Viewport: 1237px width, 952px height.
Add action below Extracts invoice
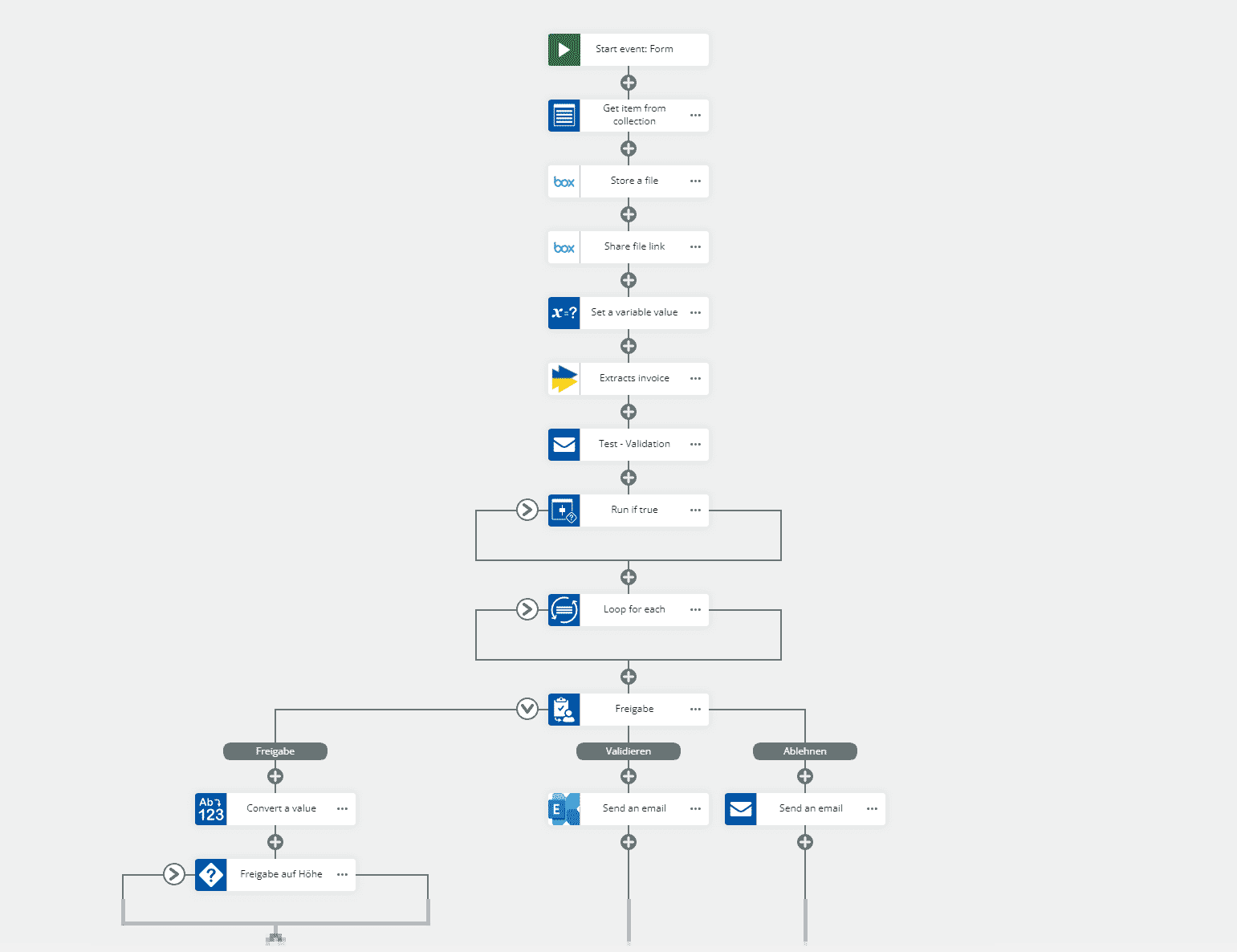click(x=629, y=412)
